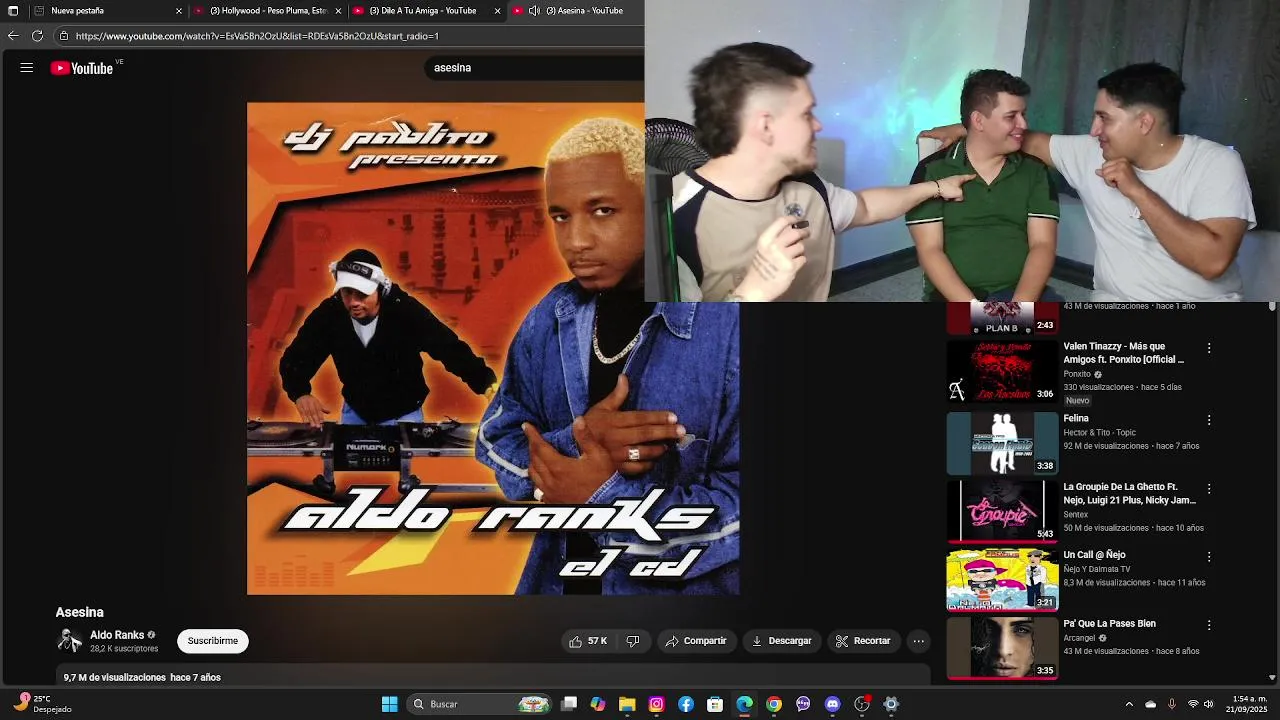Launch Copilot from the taskbar
Screen dimensions: 1280x720
coord(598,704)
